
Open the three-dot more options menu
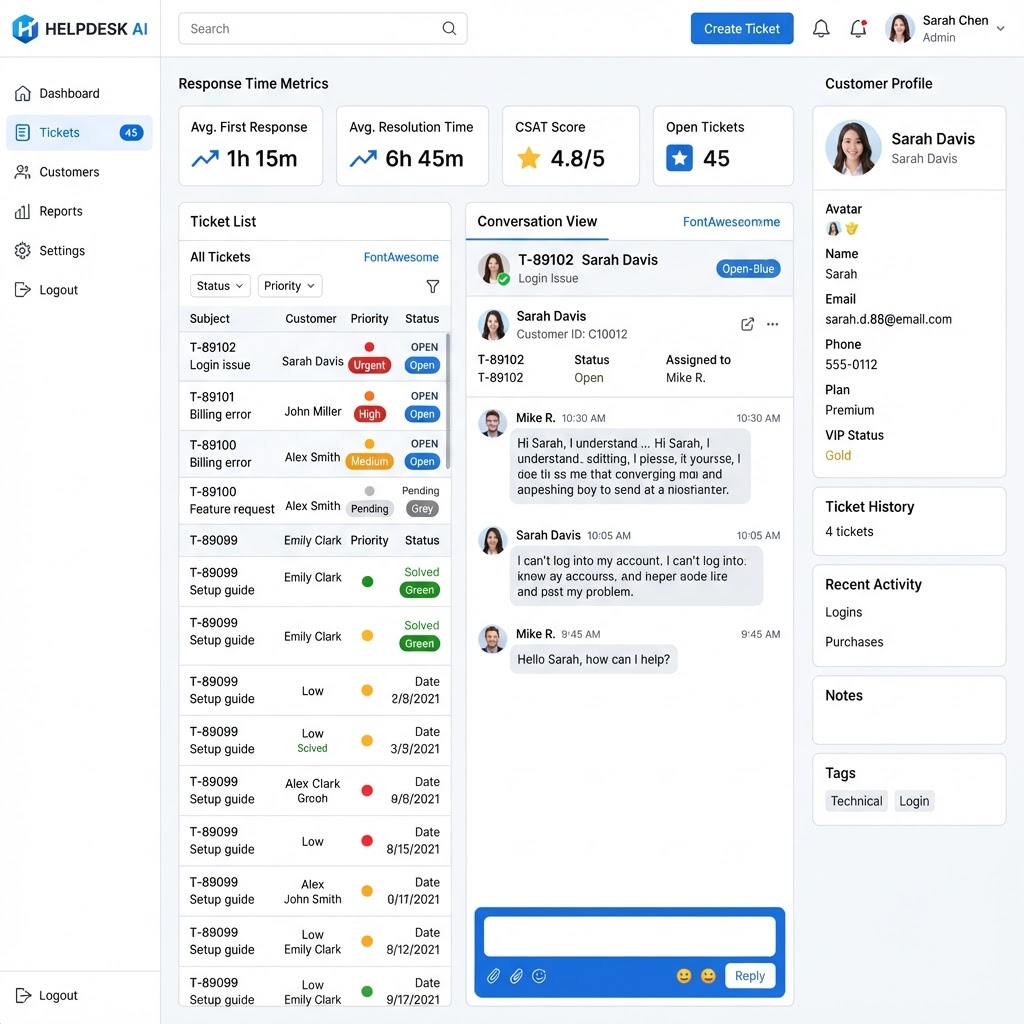click(x=773, y=325)
